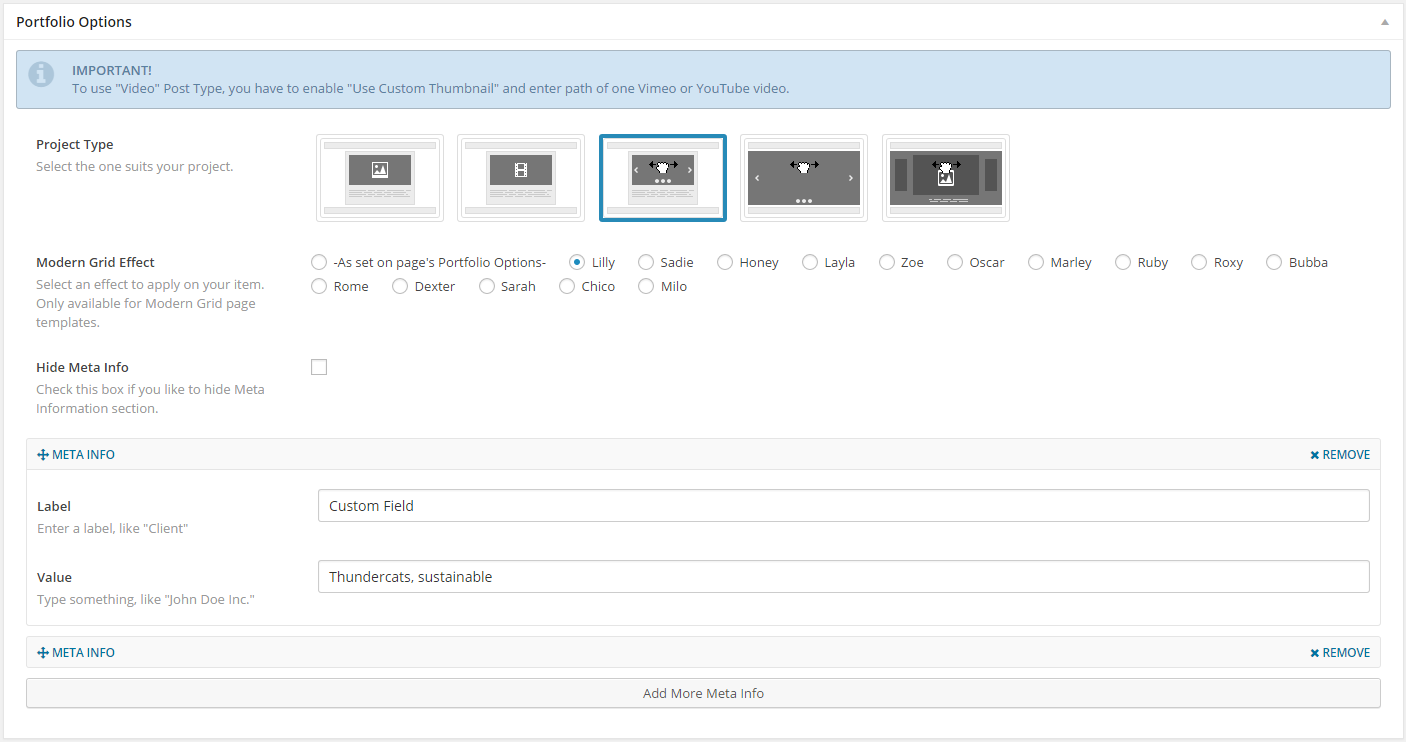1406x742 pixels.
Task: Check the Hide Meta Info checkbox
Action: (319, 367)
